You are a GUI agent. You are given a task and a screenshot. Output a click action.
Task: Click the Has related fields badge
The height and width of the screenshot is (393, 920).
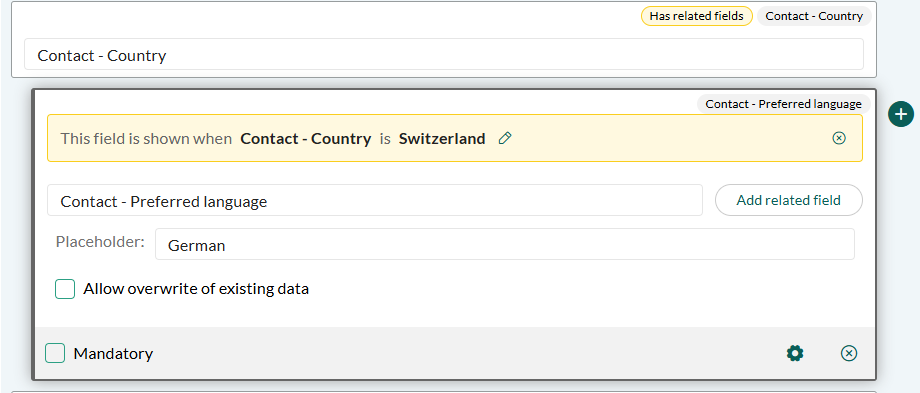click(x=696, y=16)
